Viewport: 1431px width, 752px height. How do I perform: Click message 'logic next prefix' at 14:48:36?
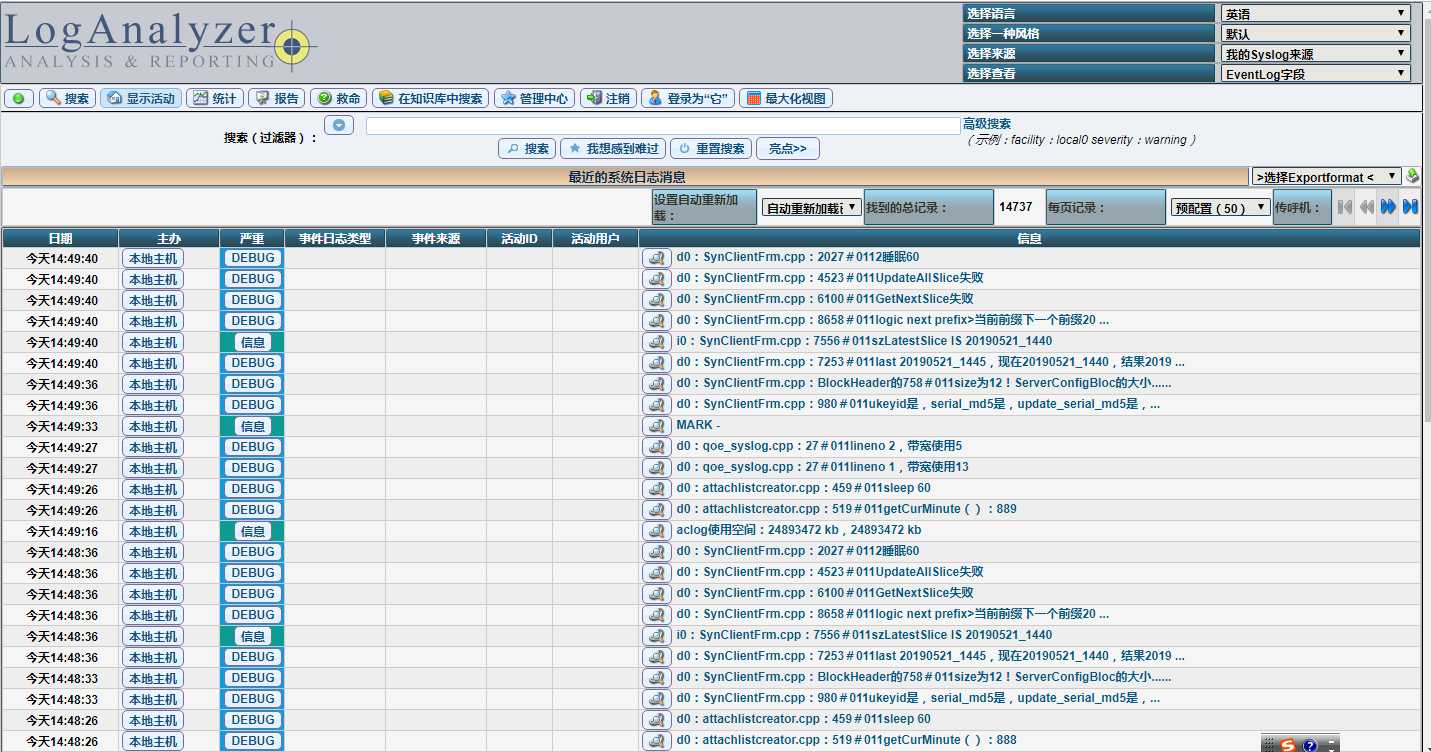pyautogui.click(x=892, y=614)
